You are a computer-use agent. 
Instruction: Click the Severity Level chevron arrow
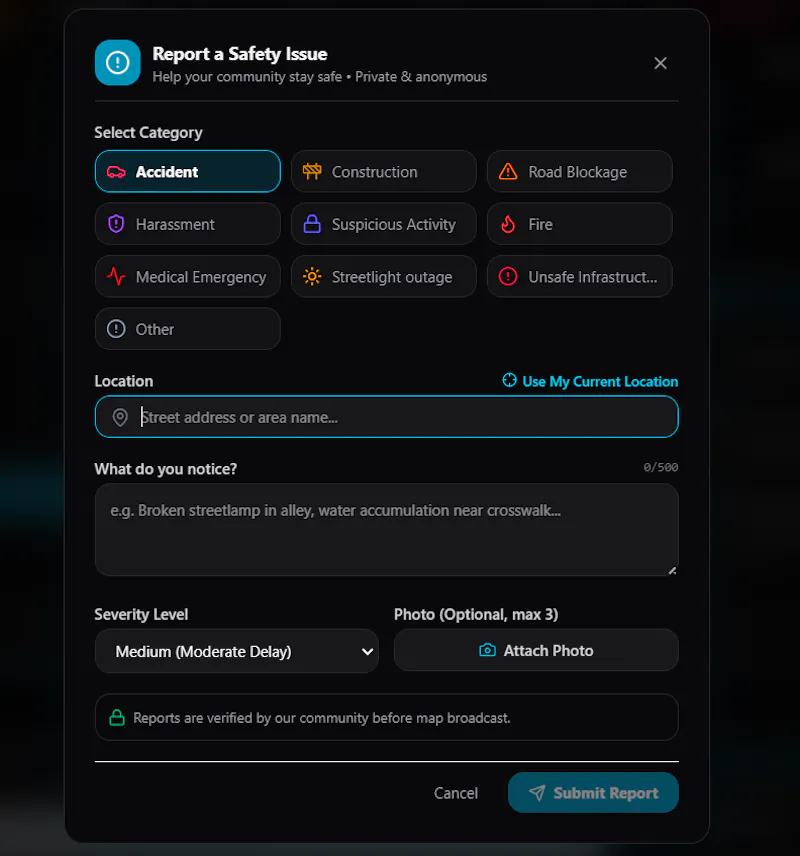pyautogui.click(x=368, y=651)
